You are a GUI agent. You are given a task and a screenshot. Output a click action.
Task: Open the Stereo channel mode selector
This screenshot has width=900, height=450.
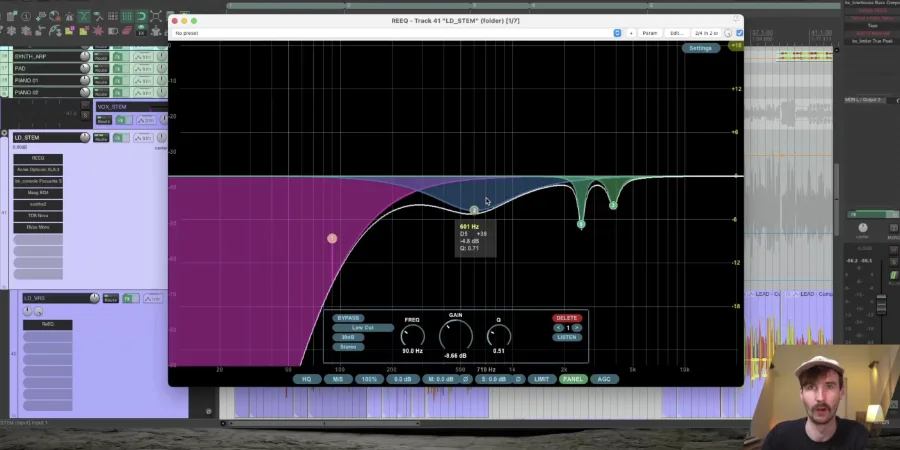pos(348,347)
